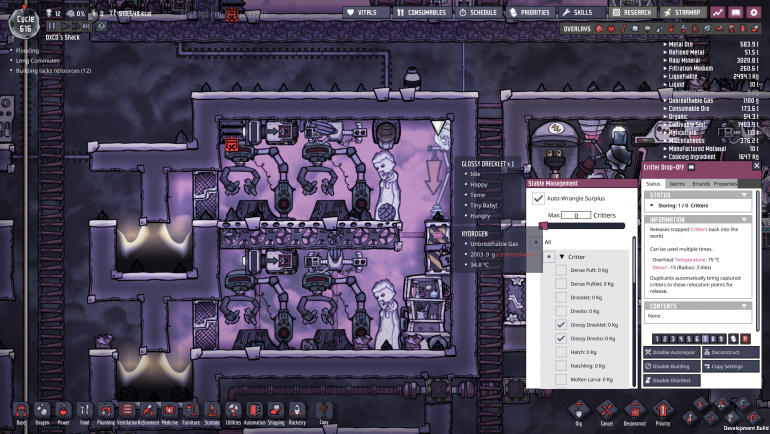This screenshot has width=770, height=434.
Task: Select the Priority tool
Action: pos(662,411)
